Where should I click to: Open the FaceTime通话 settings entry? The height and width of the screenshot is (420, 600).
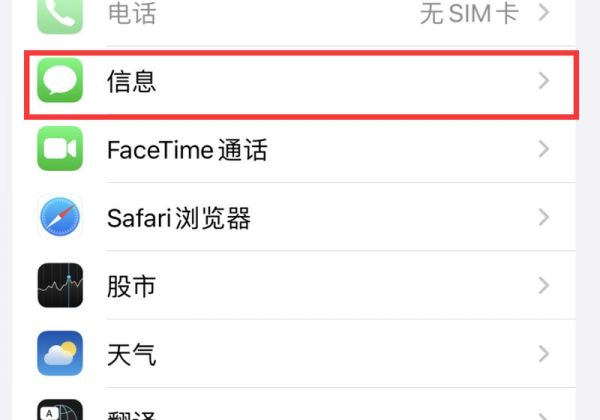[x=187, y=151]
